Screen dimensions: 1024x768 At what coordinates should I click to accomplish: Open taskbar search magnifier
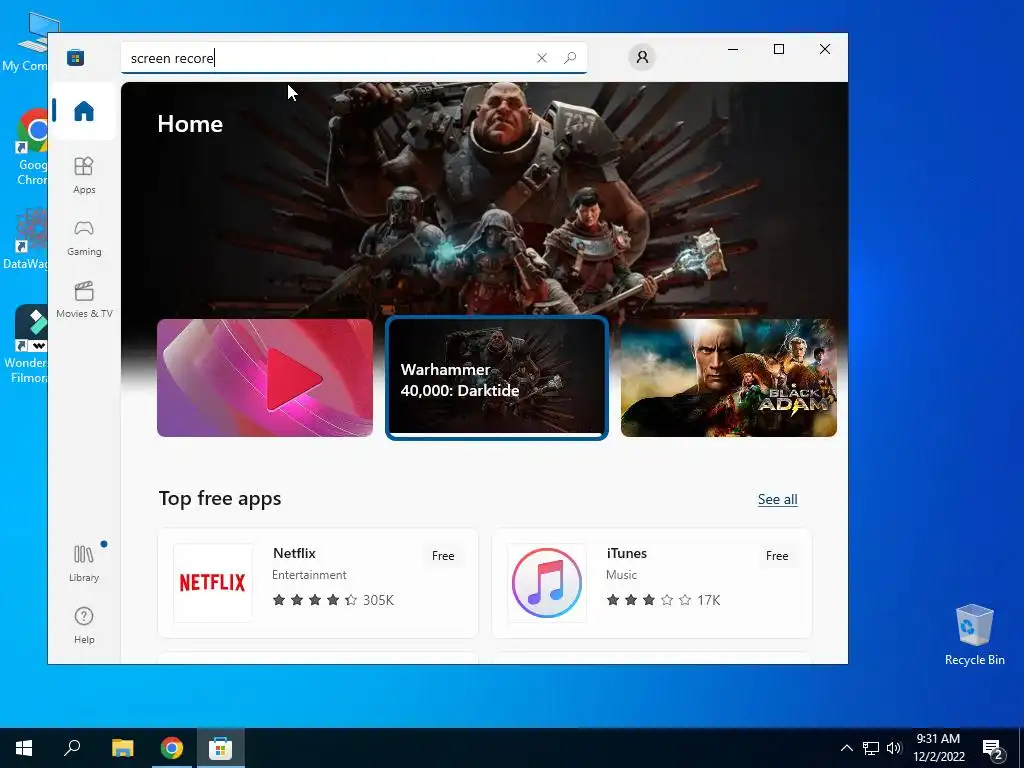click(72, 748)
